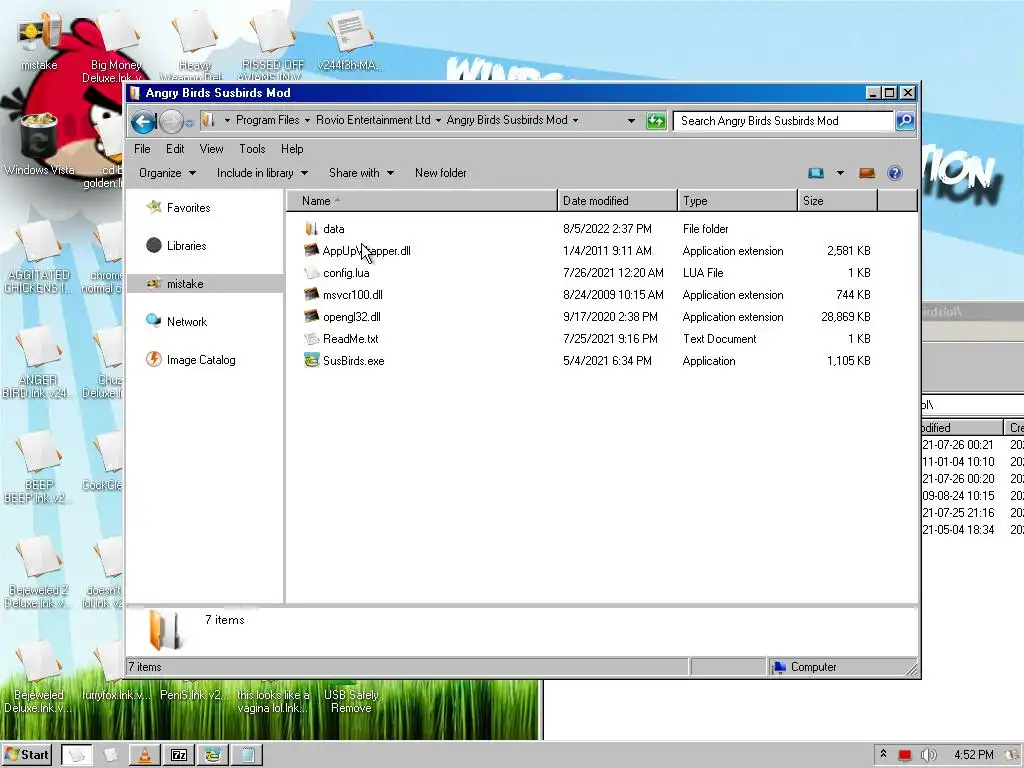Screen dimensions: 1024x768
Task: Click the 4:52 PM taskbar clock
Action: [x=974, y=755]
